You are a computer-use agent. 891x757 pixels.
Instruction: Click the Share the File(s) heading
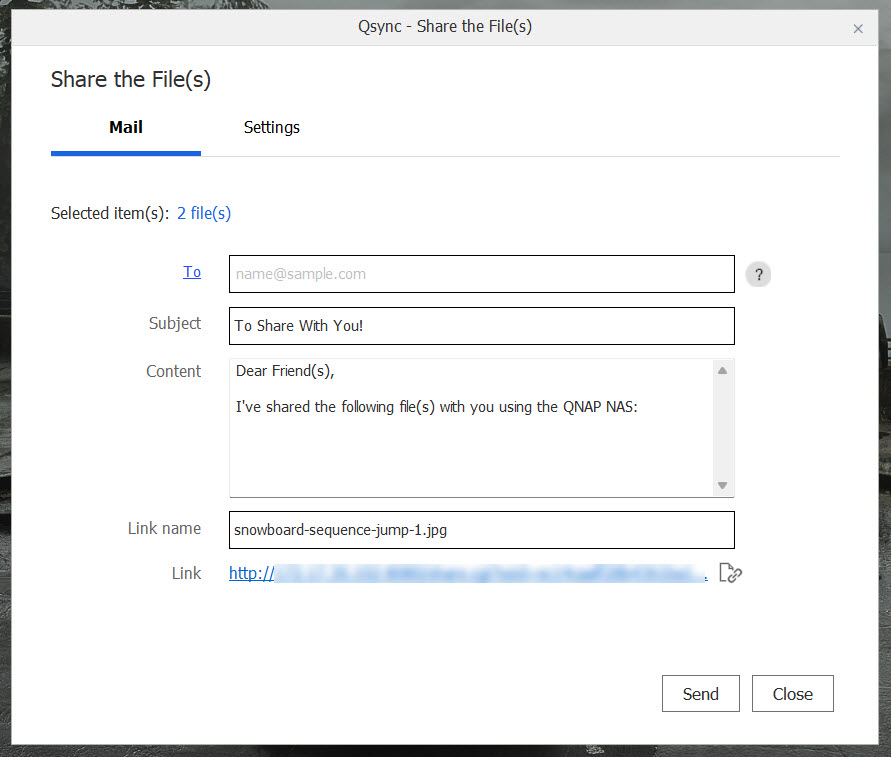click(x=130, y=79)
